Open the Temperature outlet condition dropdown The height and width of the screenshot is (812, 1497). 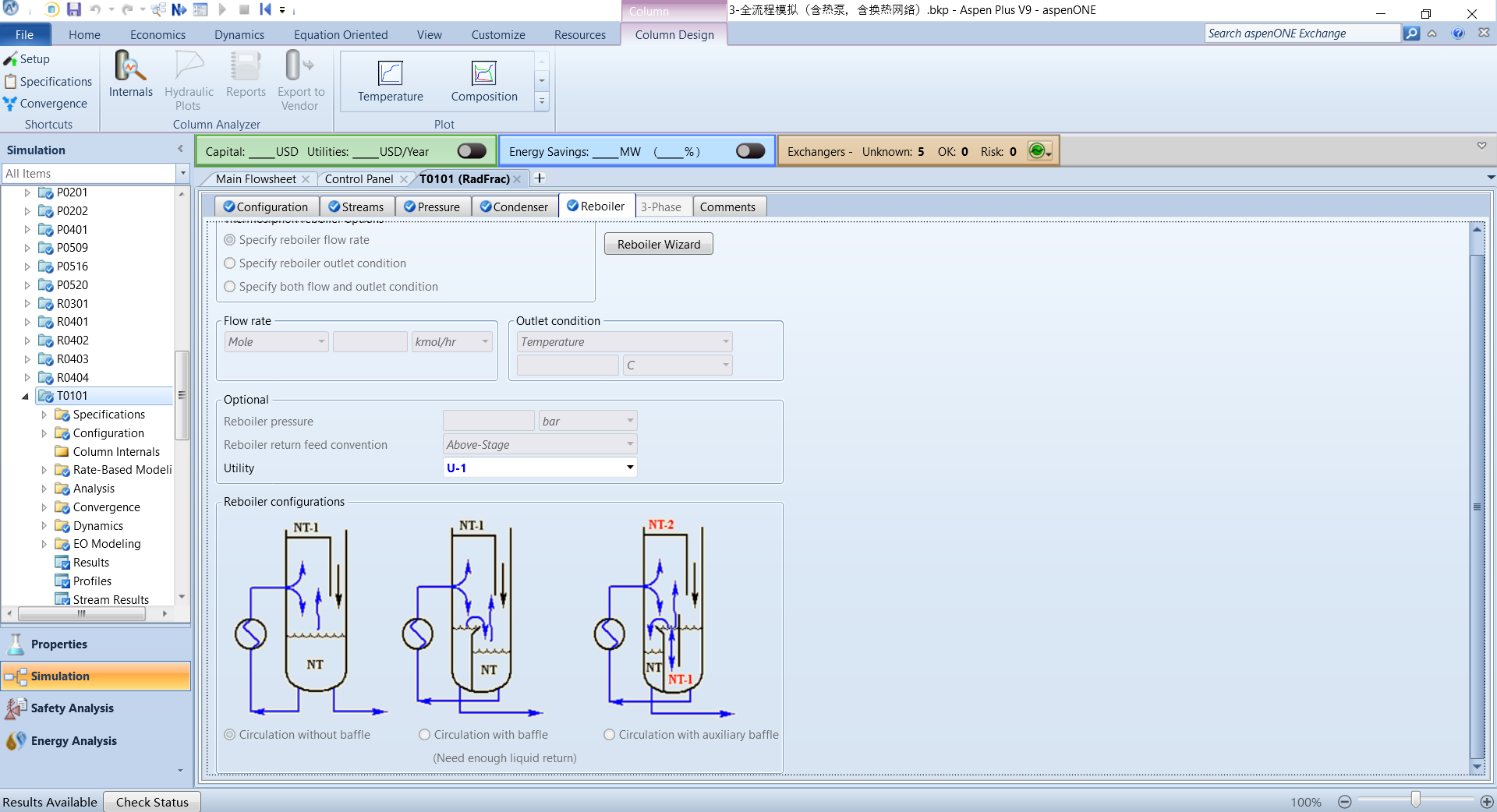[725, 341]
